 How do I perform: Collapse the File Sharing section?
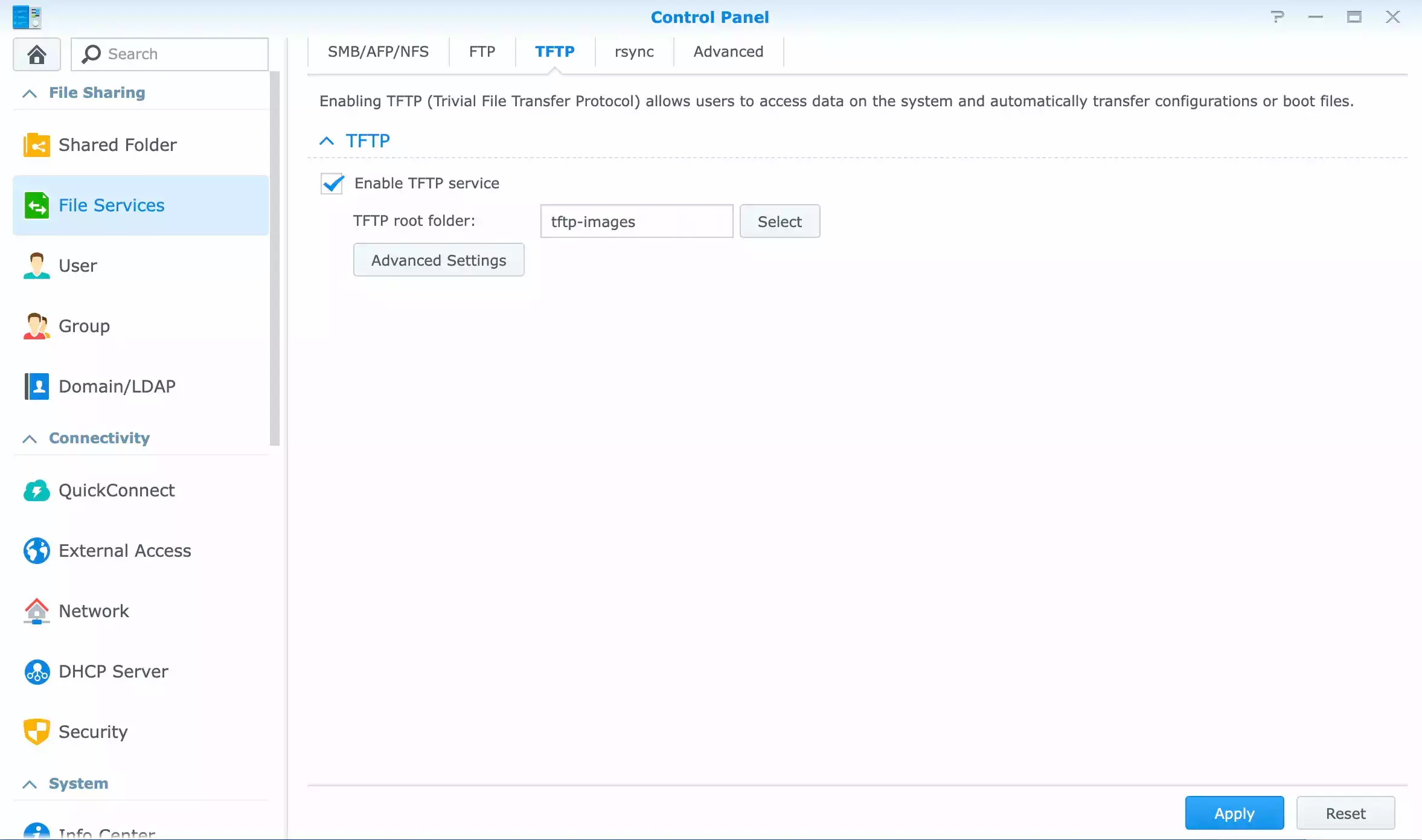click(30, 93)
